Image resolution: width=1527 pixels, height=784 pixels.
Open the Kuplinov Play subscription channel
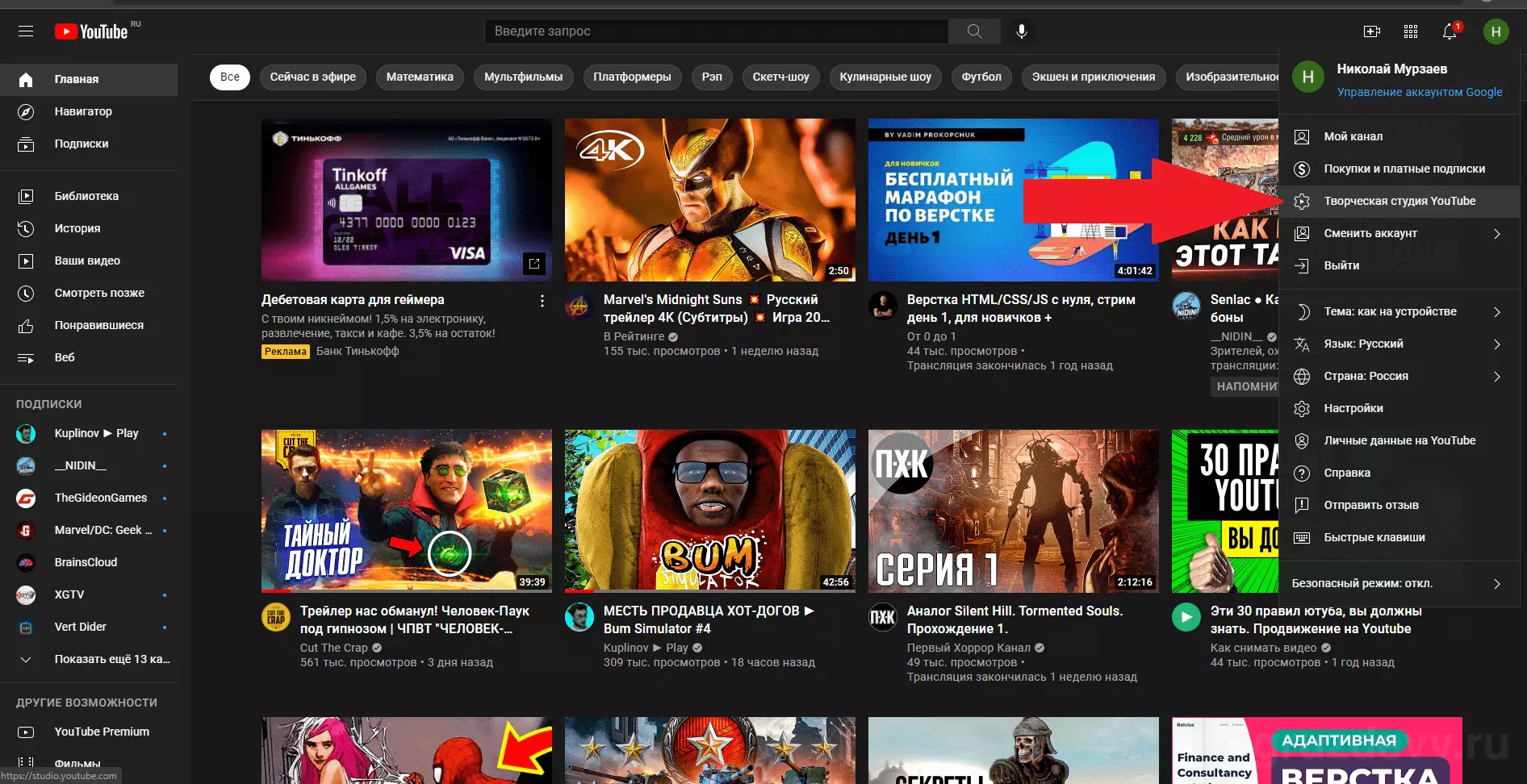point(89,433)
